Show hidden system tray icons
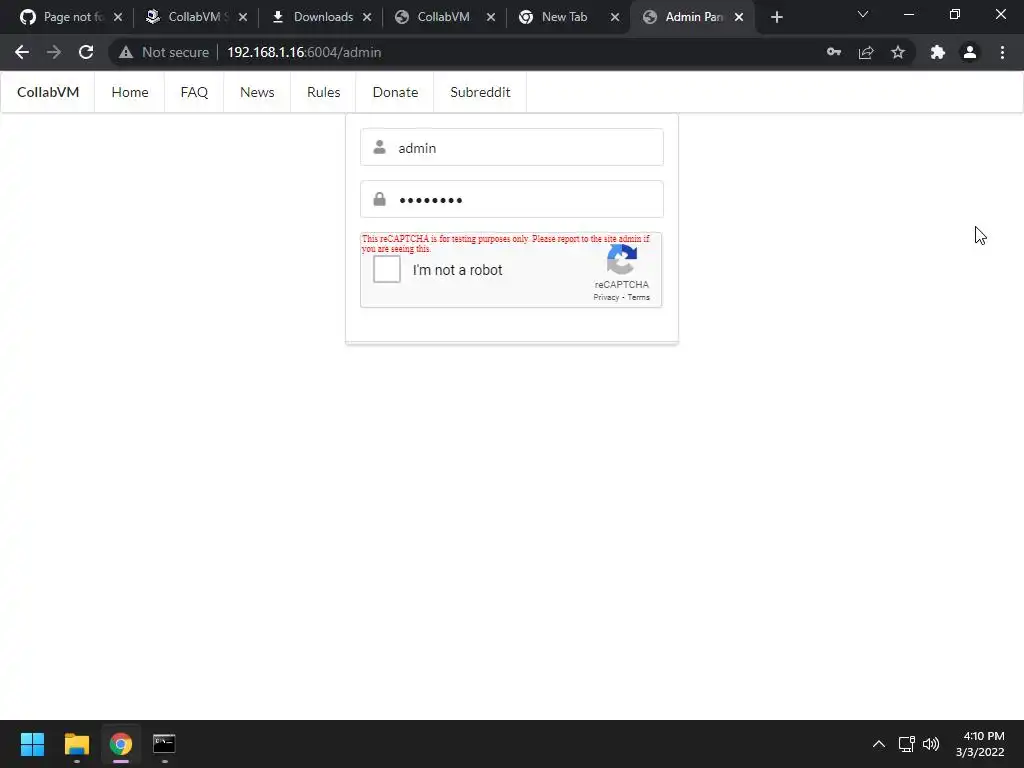 point(879,744)
